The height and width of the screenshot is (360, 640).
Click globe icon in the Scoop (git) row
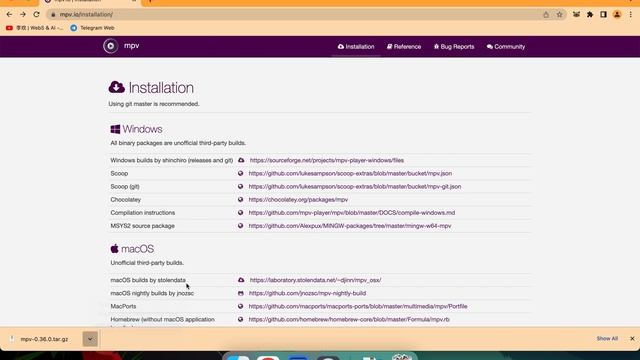(x=240, y=187)
